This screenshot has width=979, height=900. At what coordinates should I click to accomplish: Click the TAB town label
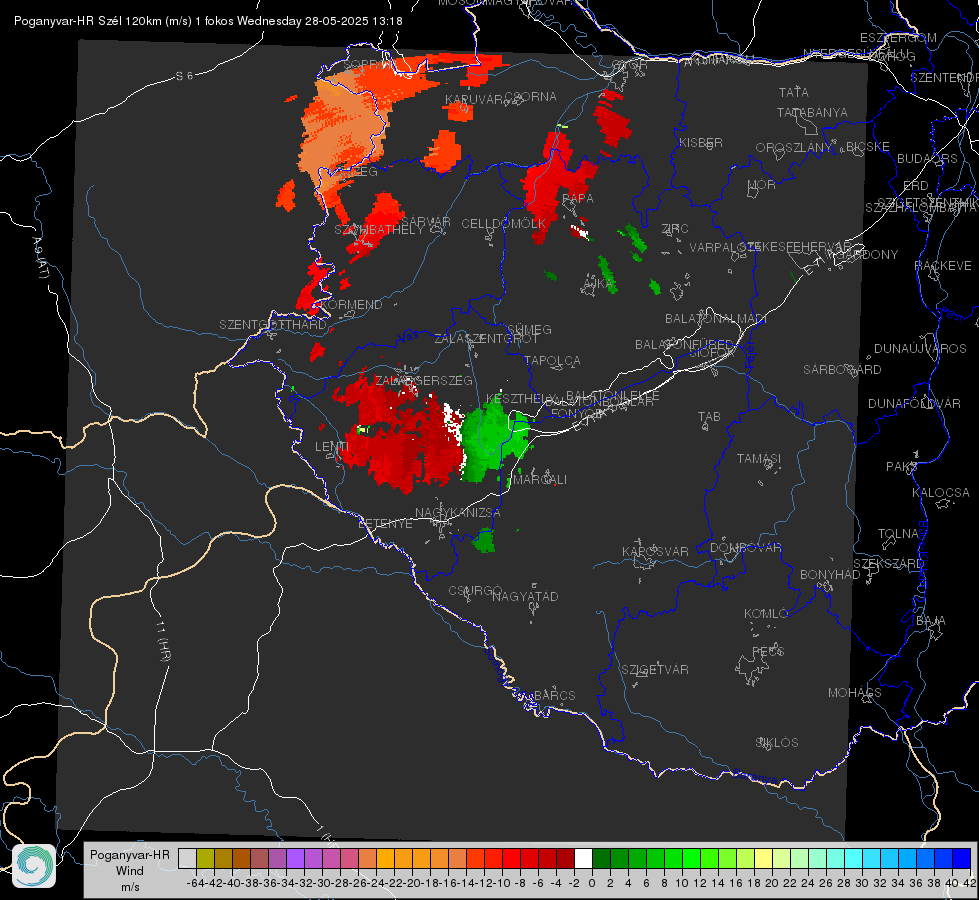tap(709, 417)
